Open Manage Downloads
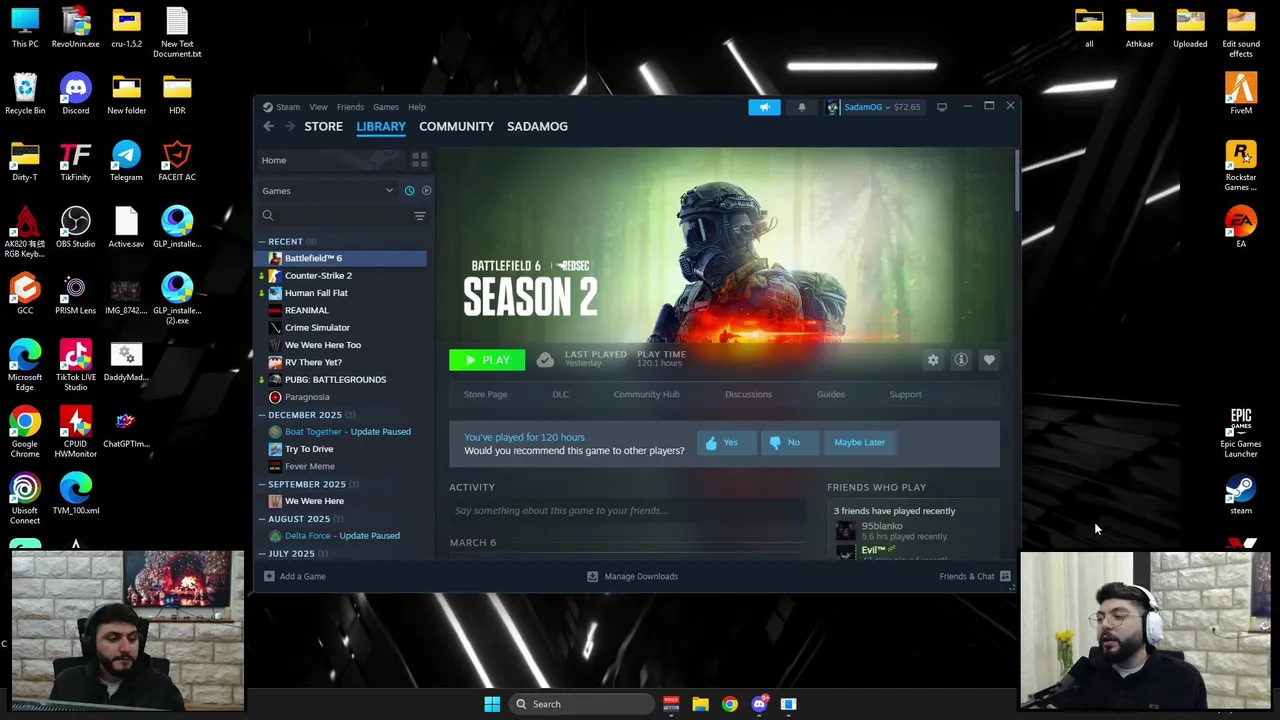The image size is (1280, 720). pos(632,576)
